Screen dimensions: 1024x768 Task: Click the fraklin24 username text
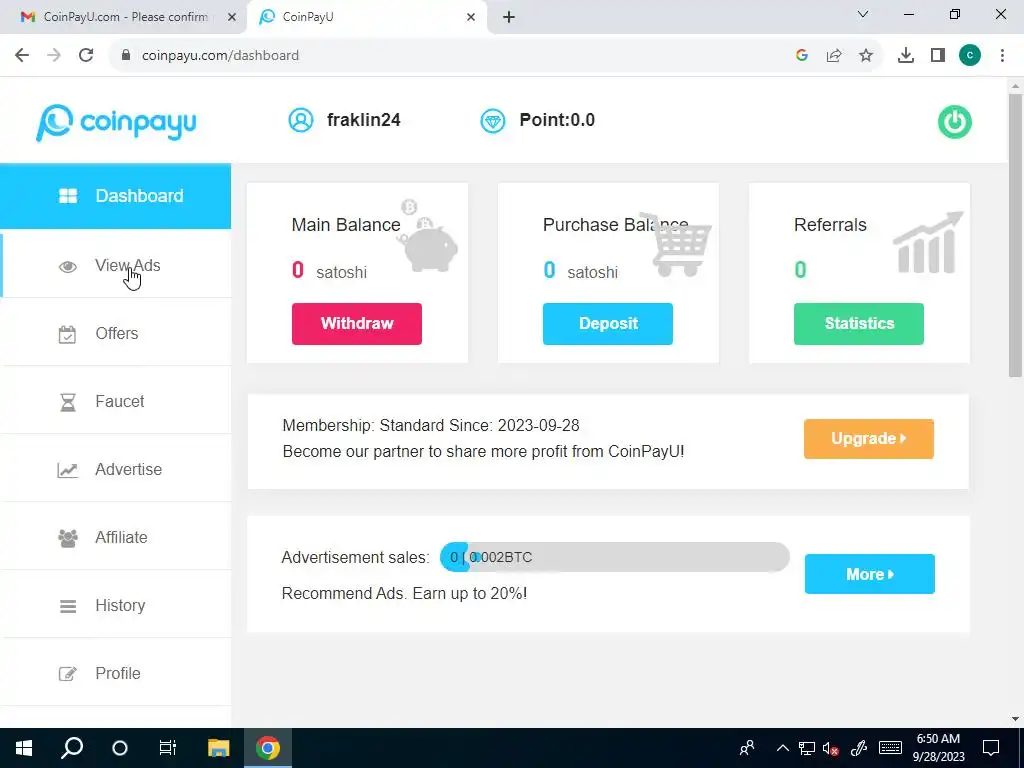[364, 120]
